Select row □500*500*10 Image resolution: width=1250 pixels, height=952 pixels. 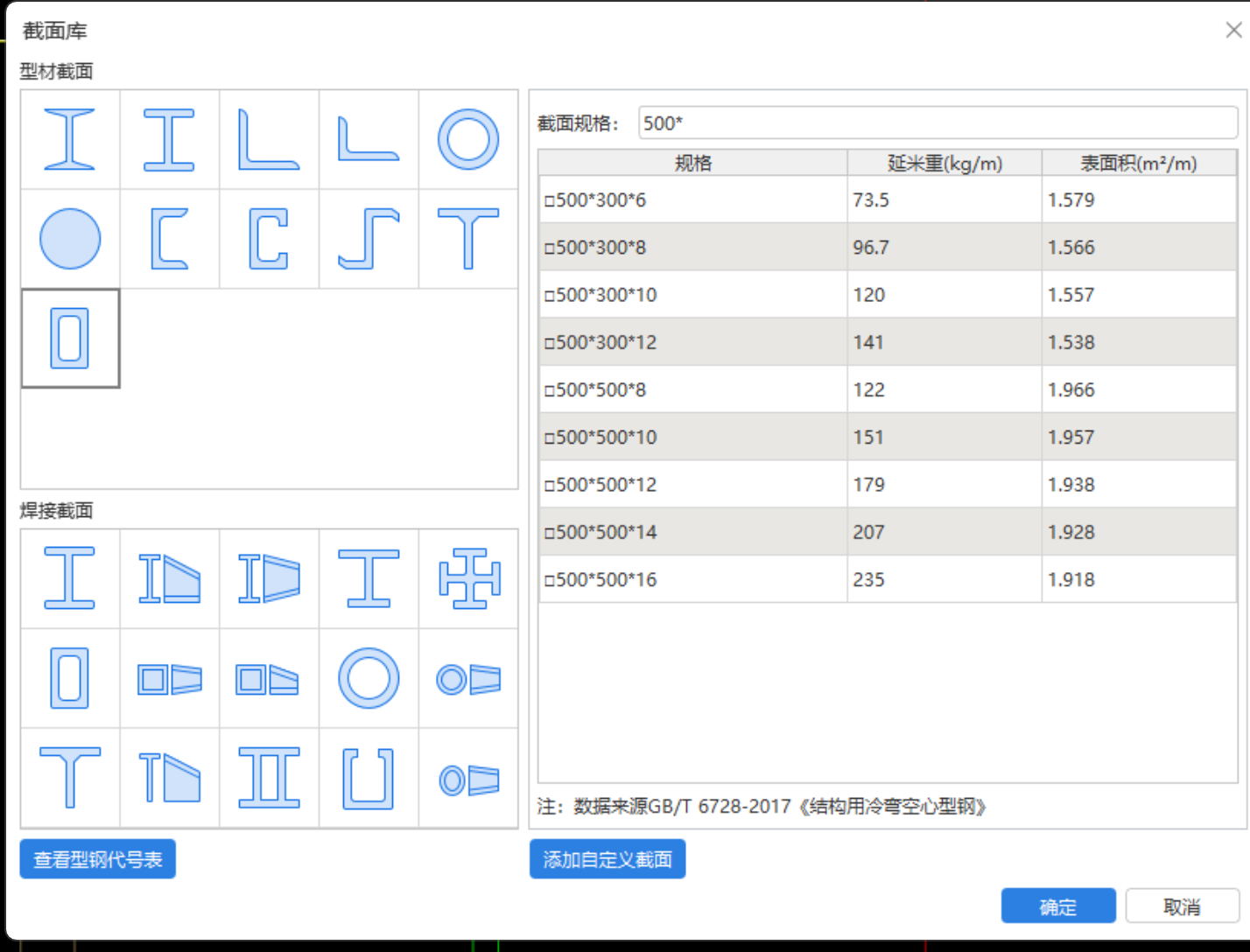(x=888, y=437)
